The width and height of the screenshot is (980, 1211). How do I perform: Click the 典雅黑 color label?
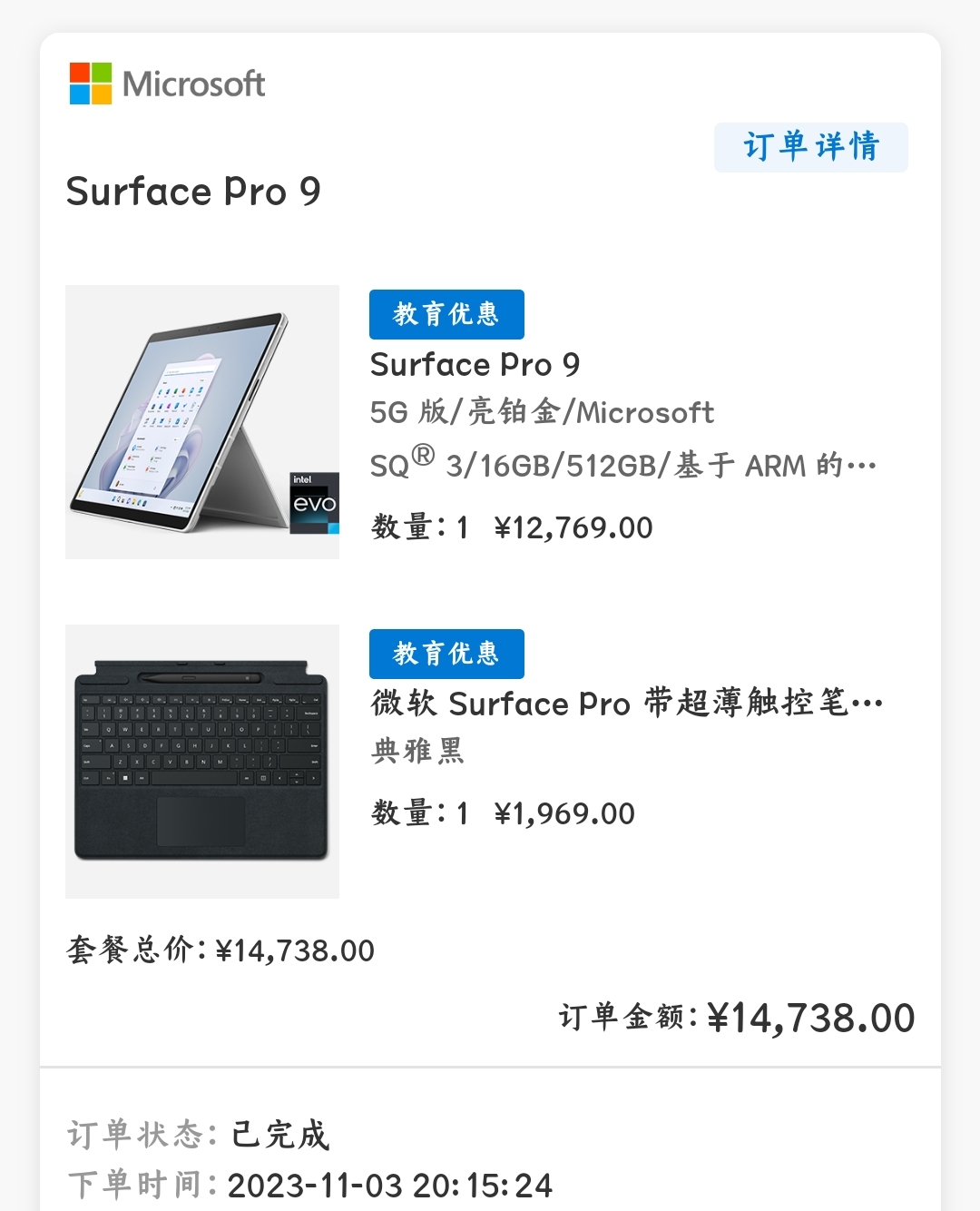point(419,750)
